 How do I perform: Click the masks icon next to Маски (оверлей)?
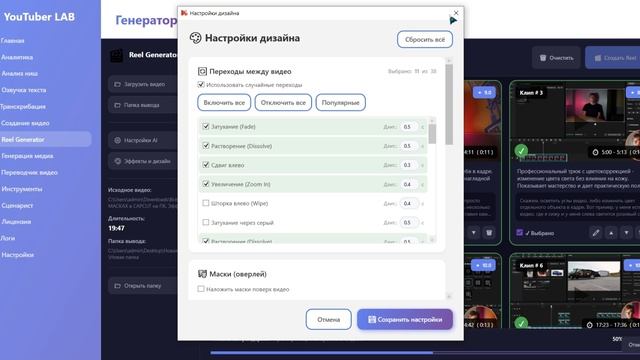coord(202,274)
